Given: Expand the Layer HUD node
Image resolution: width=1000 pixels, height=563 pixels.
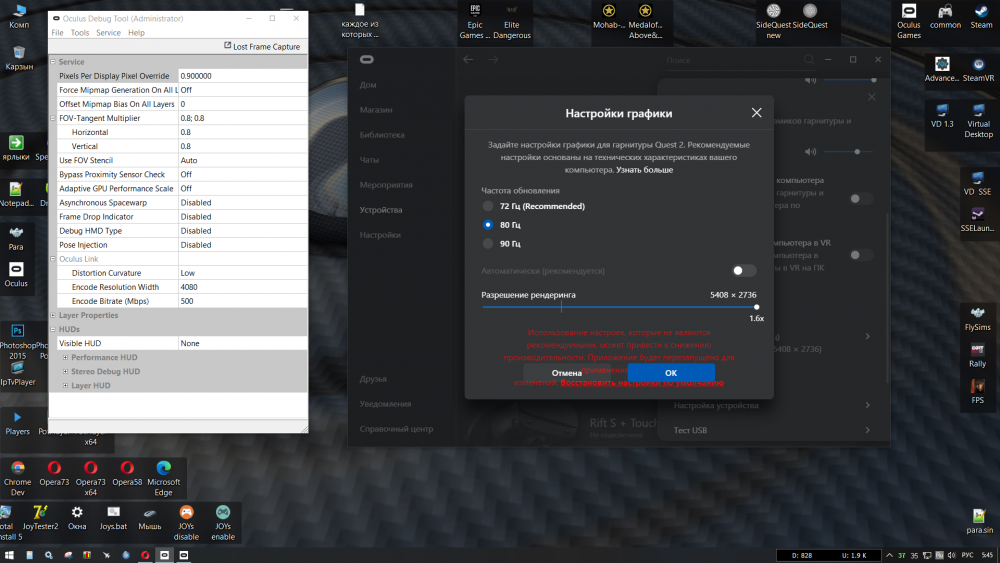Looking at the screenshot, I should (65, 385).
